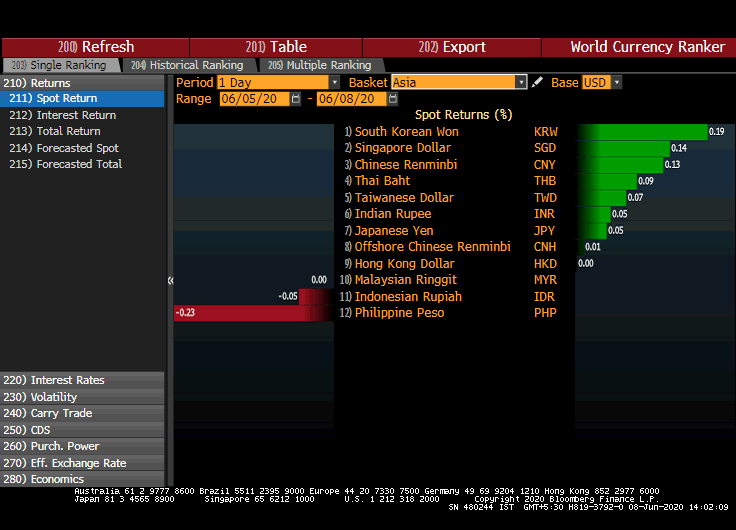Screen dimensions: 736x530
Task: Click the South Korean Won green bar
Action: [640, 132]
